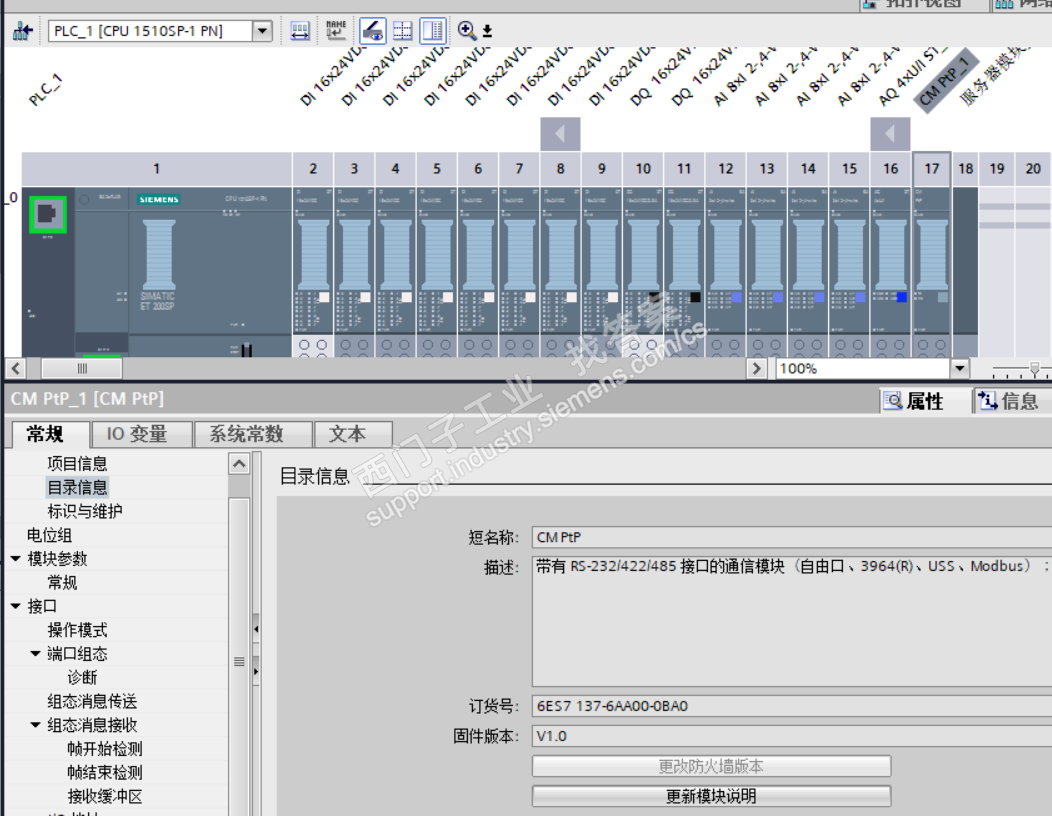Viewport: 1052px width, 816px height.
Task: Select the green PROFINET port on the CPU
Action: (x=48, y=215)
